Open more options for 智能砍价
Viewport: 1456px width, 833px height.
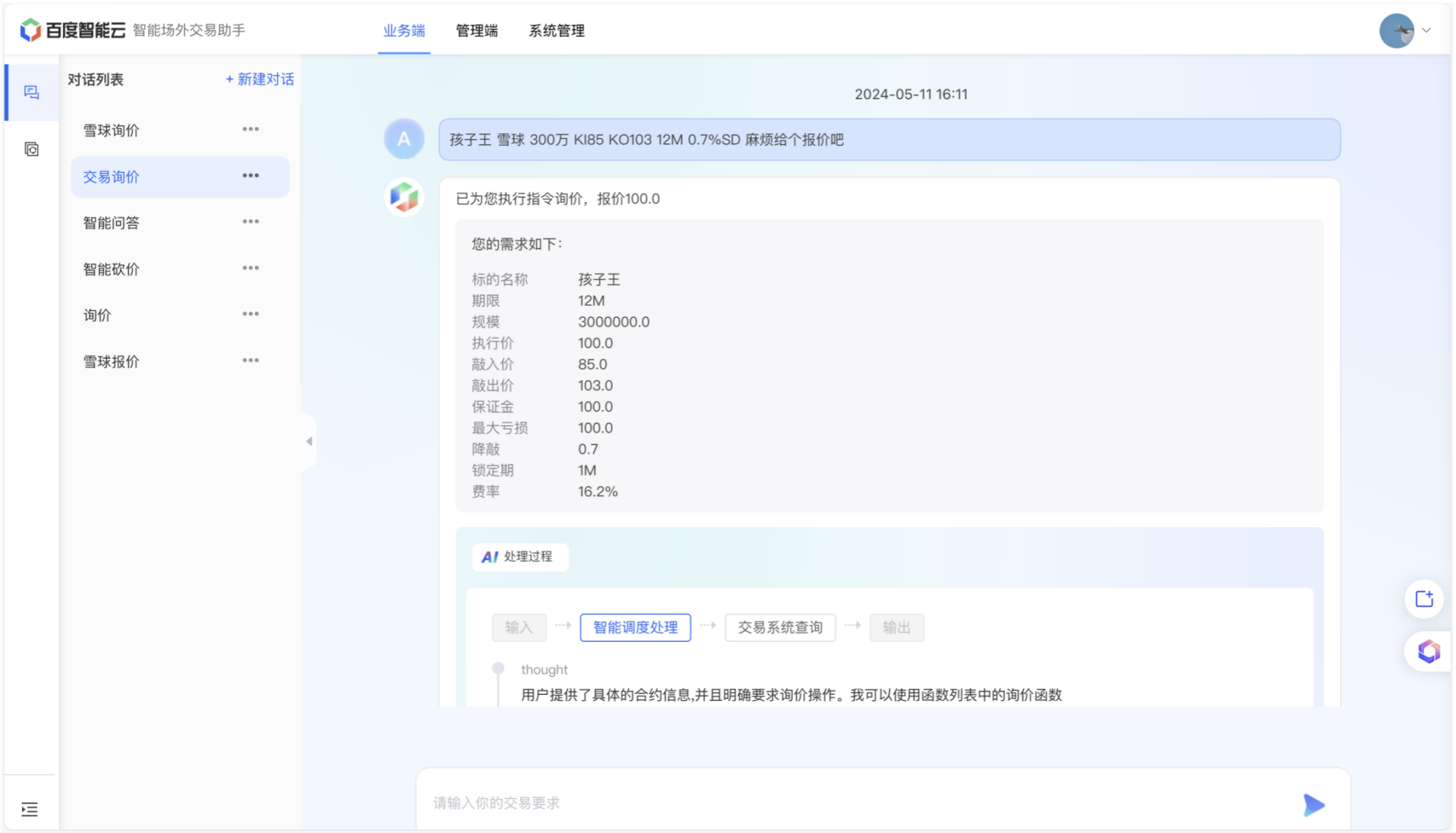[251, 269]
